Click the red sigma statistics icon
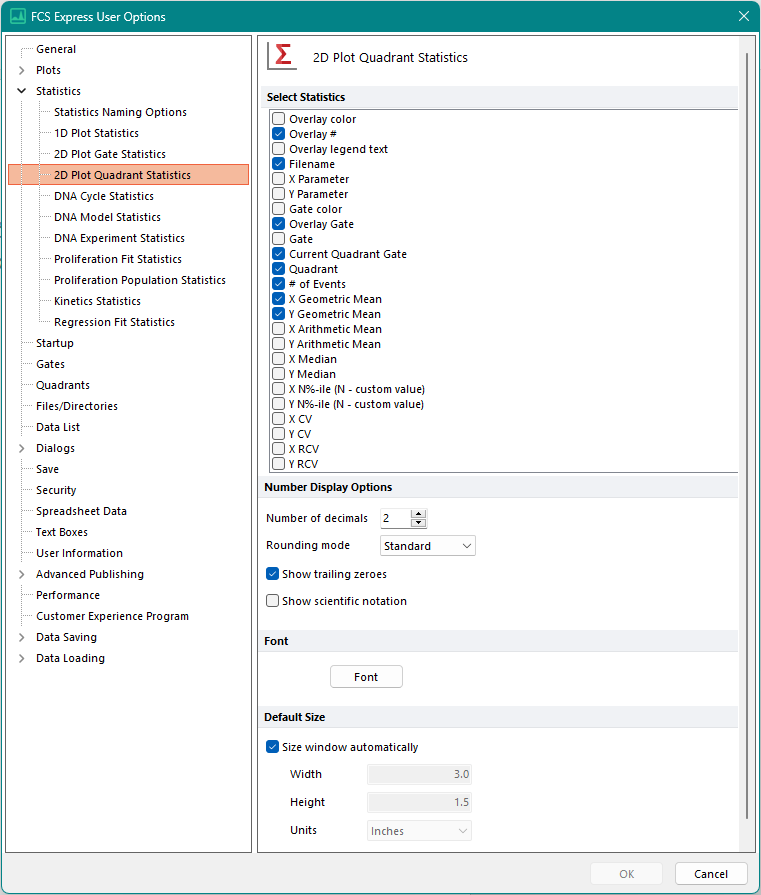The height and width of the screenshot is (895, 761). tap(283, 57)
